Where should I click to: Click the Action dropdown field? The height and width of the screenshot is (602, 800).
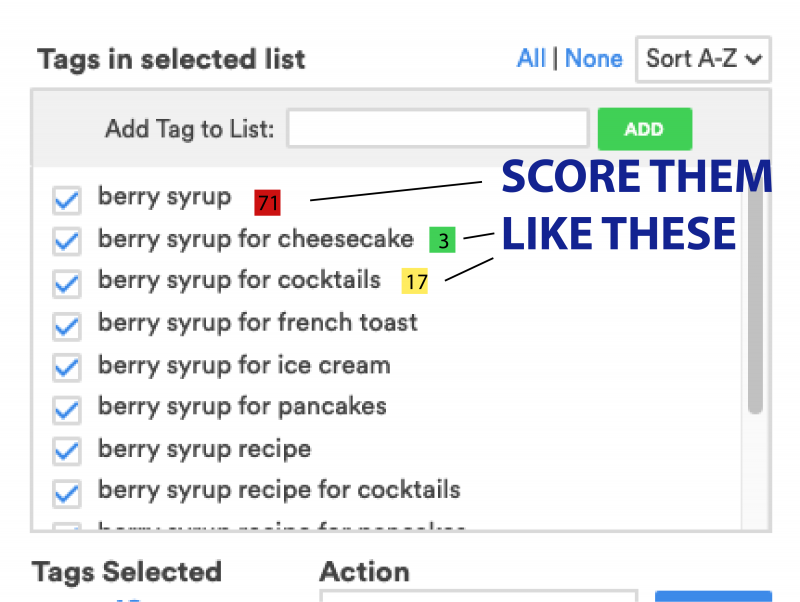[478, 596]
